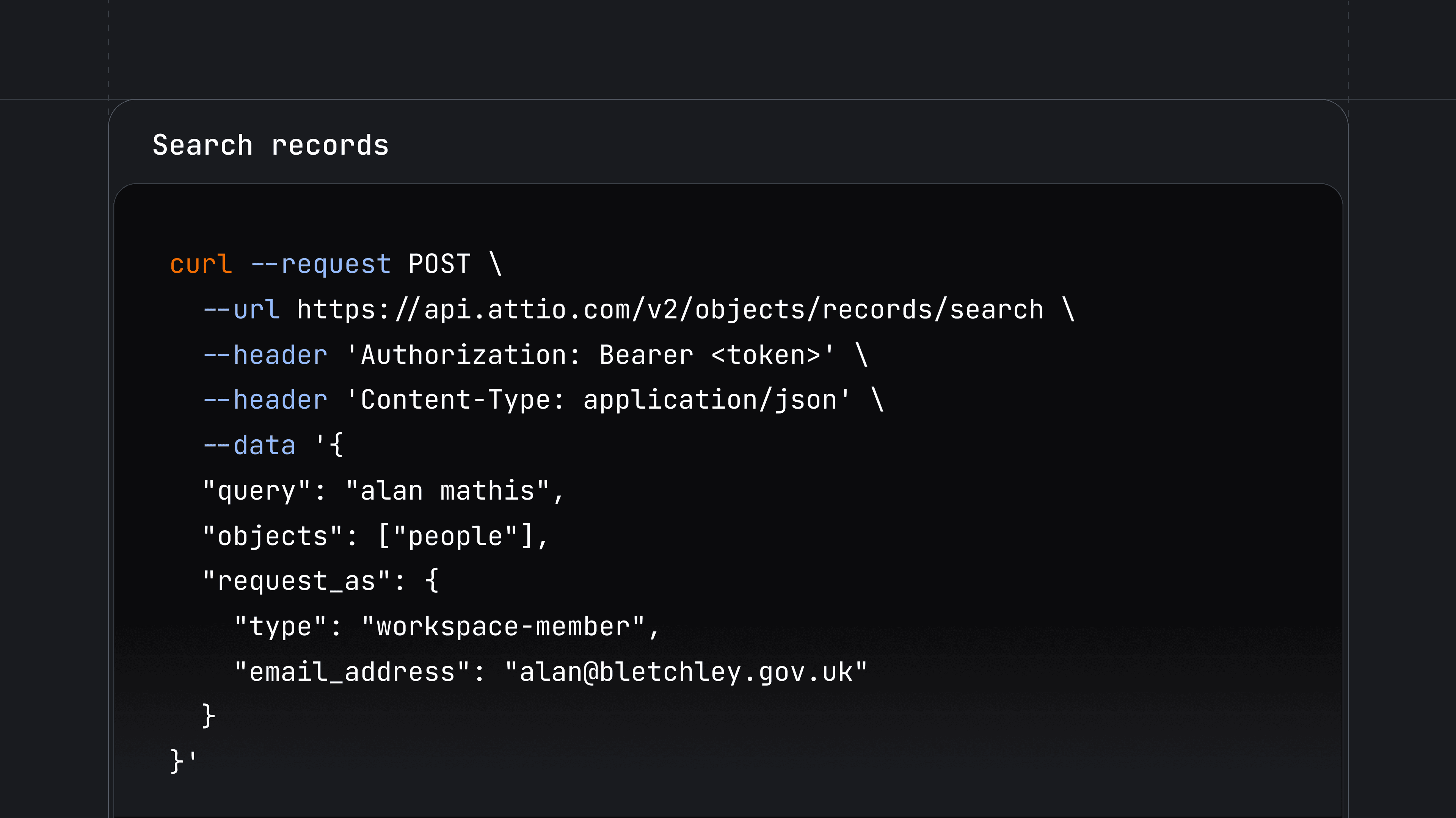The height and width of the screenshot is (818, 1456).
Task: Click the 'Search records' title
Action: pyautogui.click(x=271, y=145)
